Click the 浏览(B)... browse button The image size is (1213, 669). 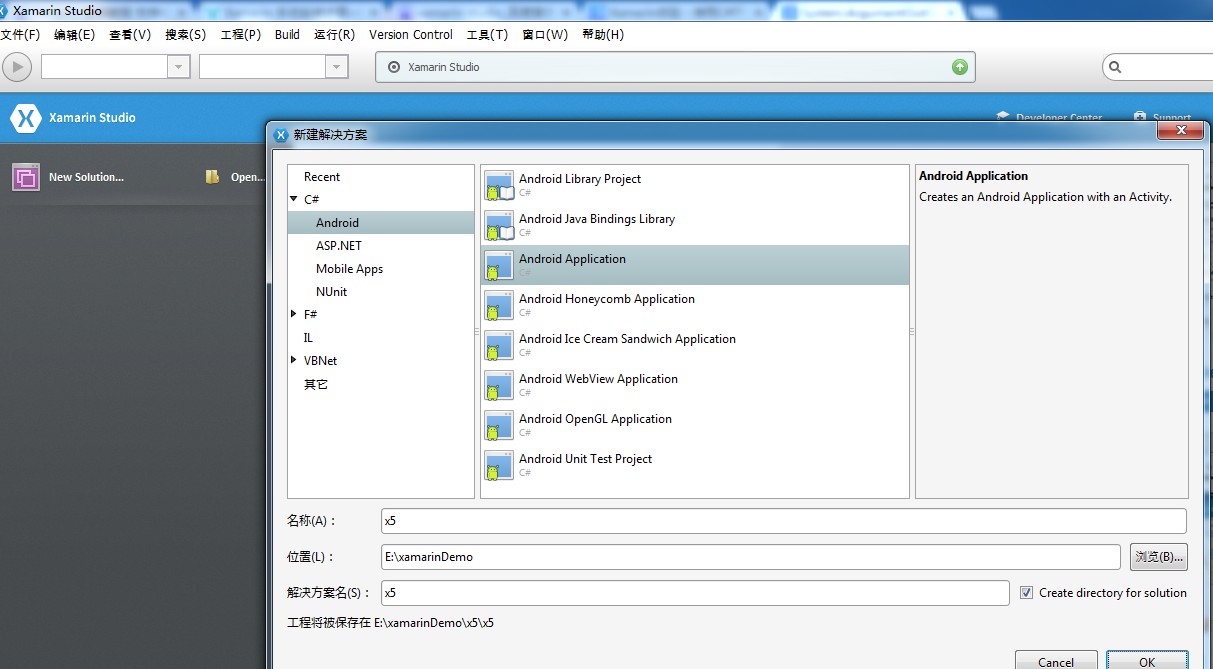point(1159,556)
